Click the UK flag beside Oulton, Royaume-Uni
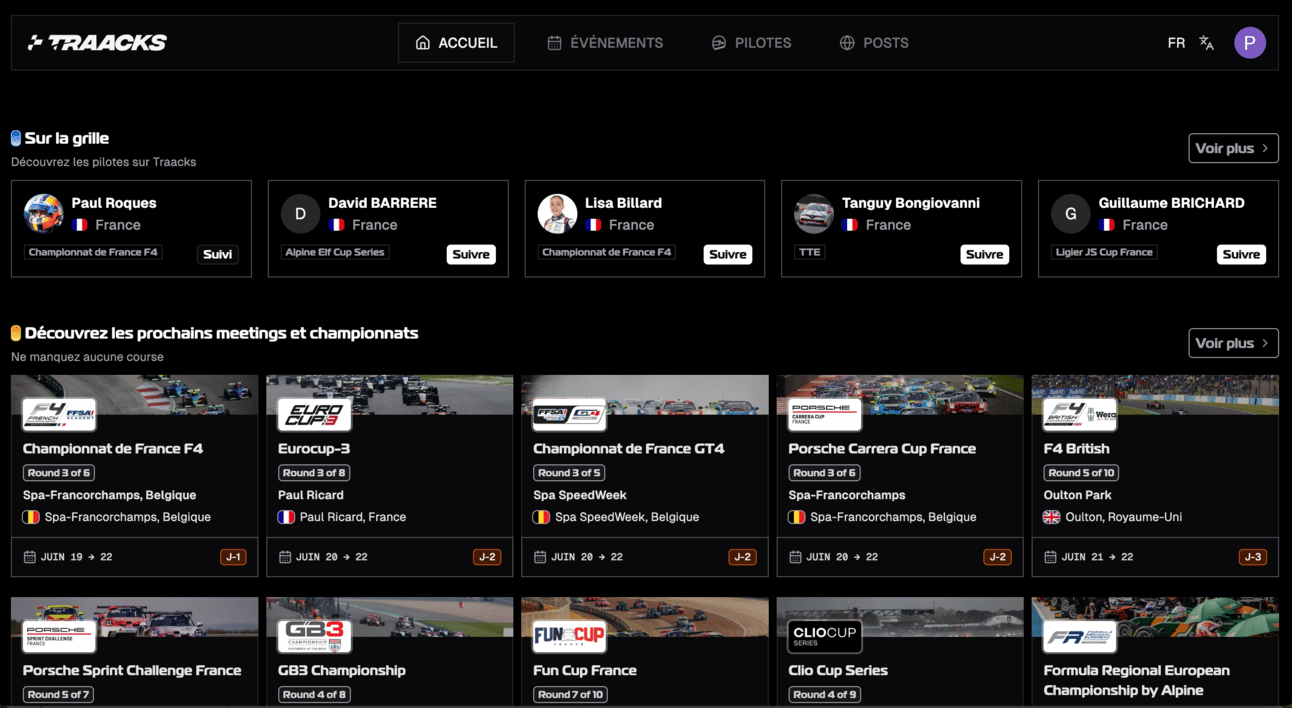The image size is (1292, 708). point(1051,517)
